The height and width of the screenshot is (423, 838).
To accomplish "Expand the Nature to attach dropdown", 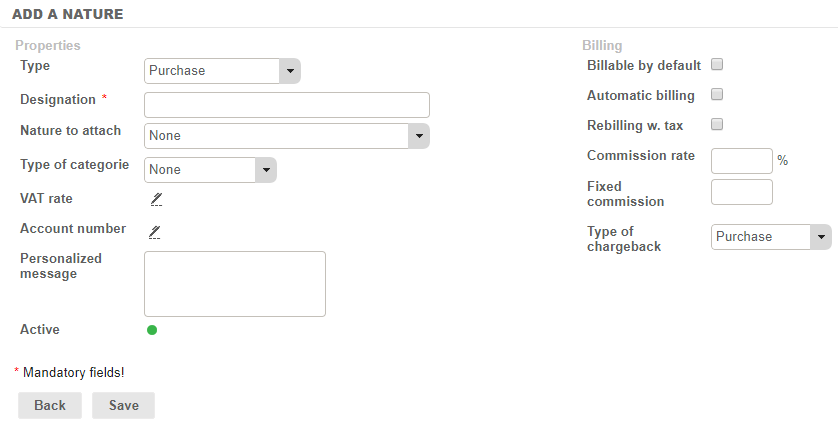I will point(286,136).
